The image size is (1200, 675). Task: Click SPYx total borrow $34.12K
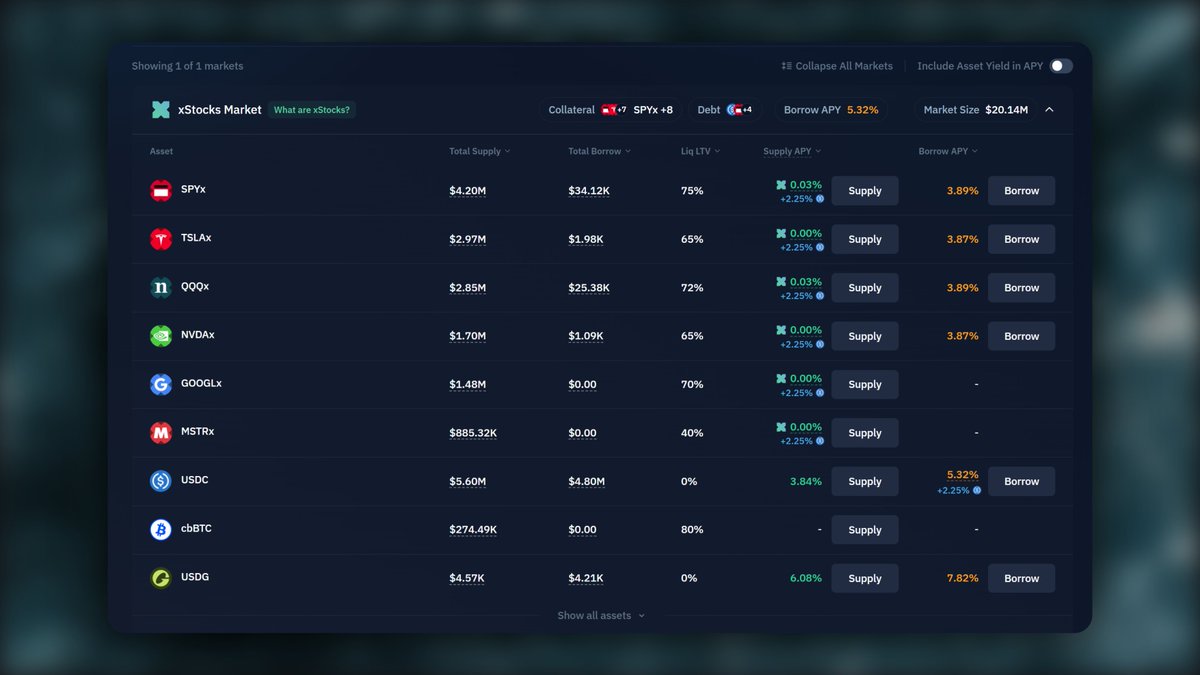click(589, 191)
